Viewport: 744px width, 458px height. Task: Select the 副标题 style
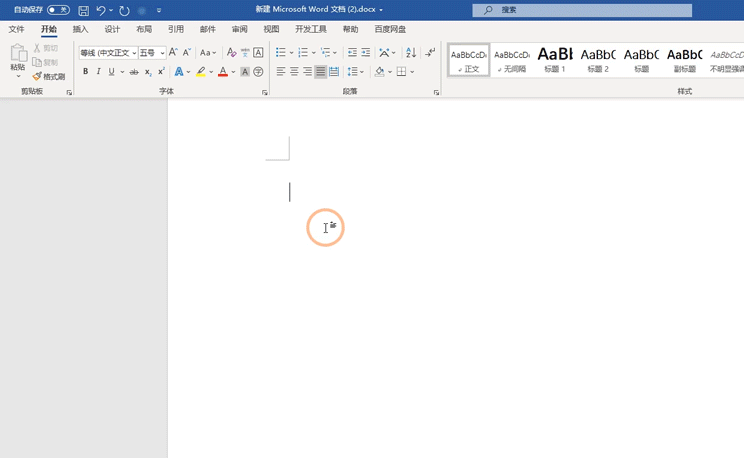click(684, 60)
